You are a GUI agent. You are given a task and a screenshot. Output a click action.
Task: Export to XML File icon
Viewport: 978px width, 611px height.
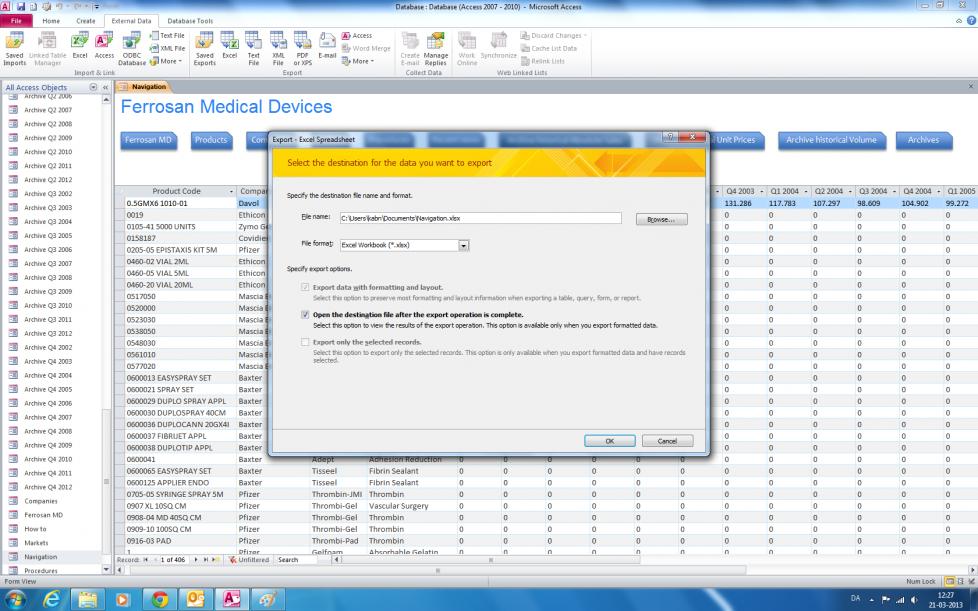point(278,49)
